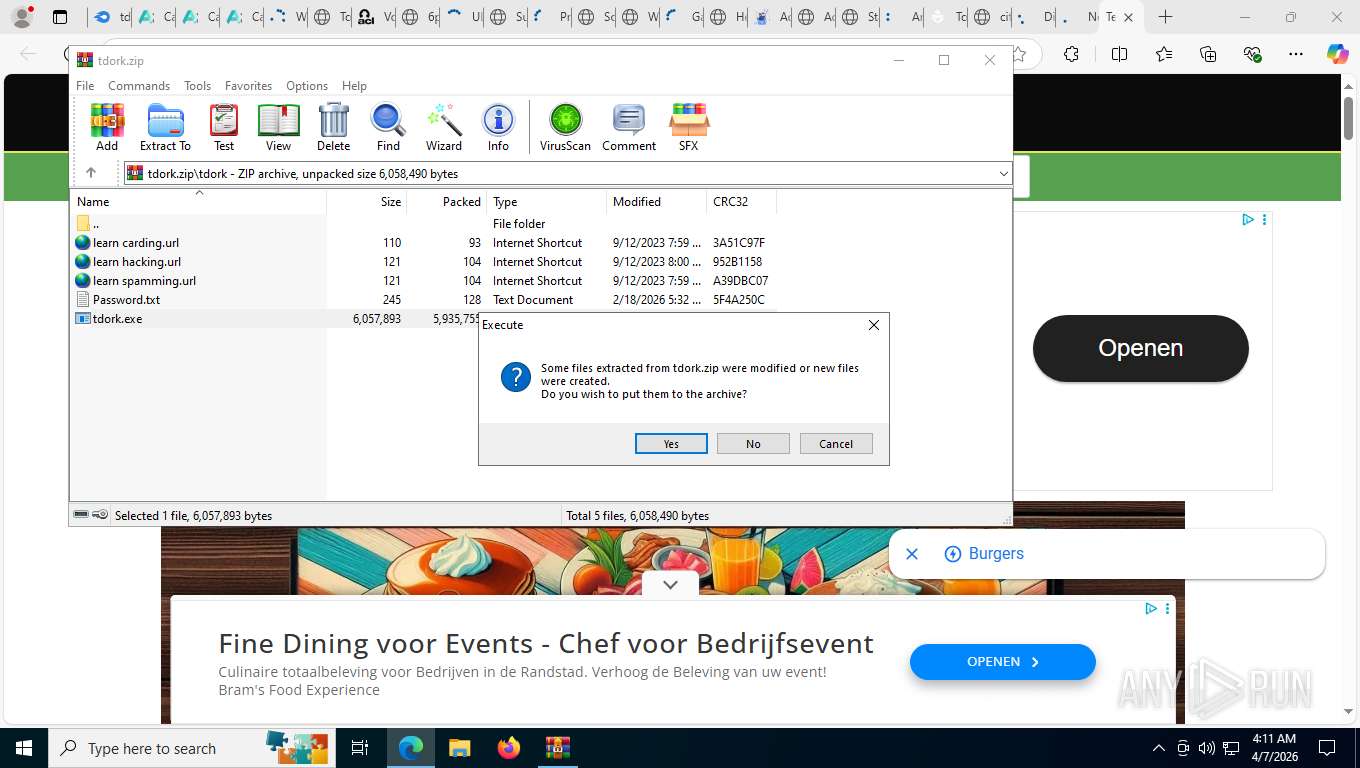
Task: Select the Password.txt file
Action: [x=126, y=300]
